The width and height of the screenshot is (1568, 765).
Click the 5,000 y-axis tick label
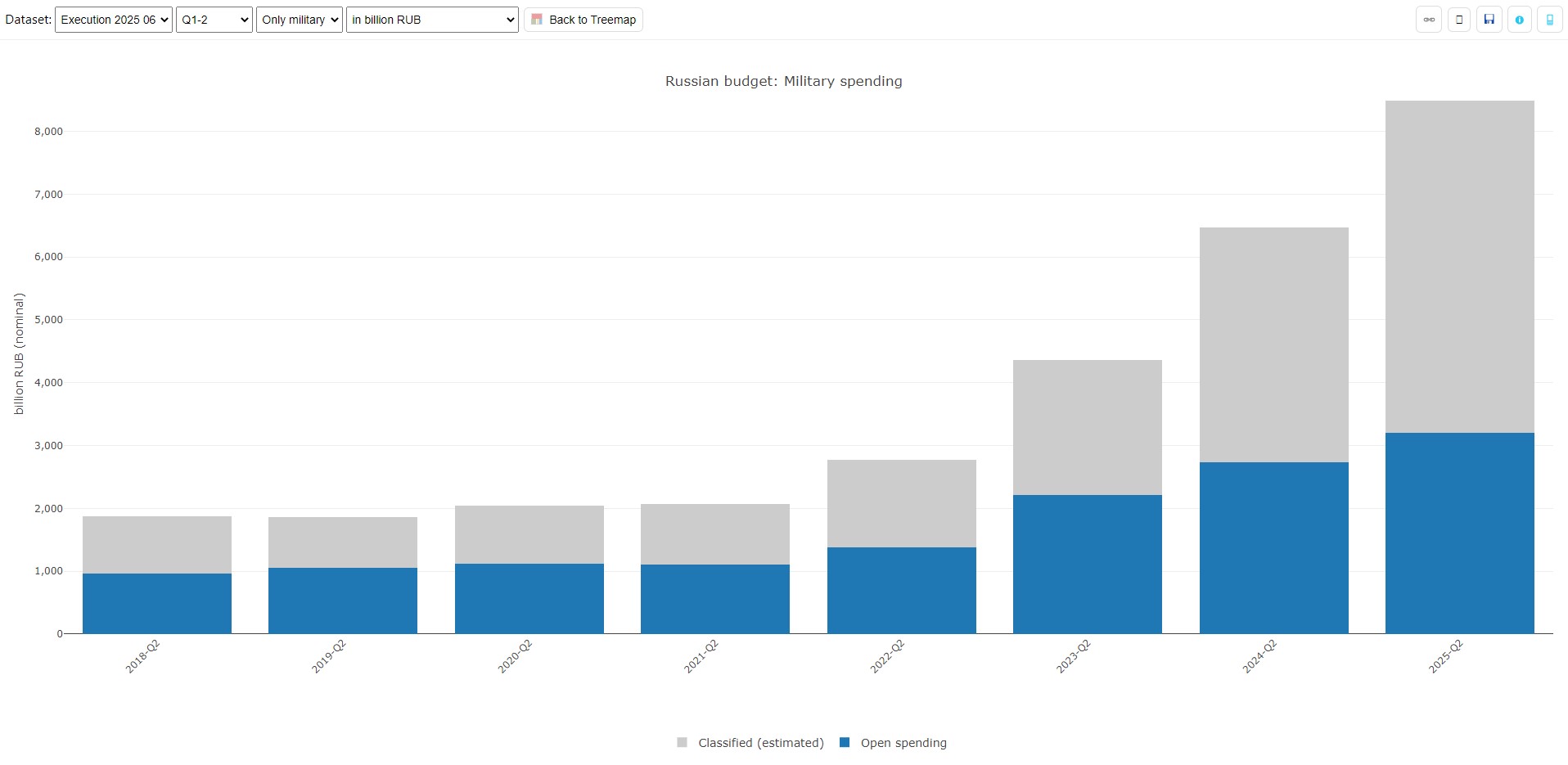tap(48, 320)
